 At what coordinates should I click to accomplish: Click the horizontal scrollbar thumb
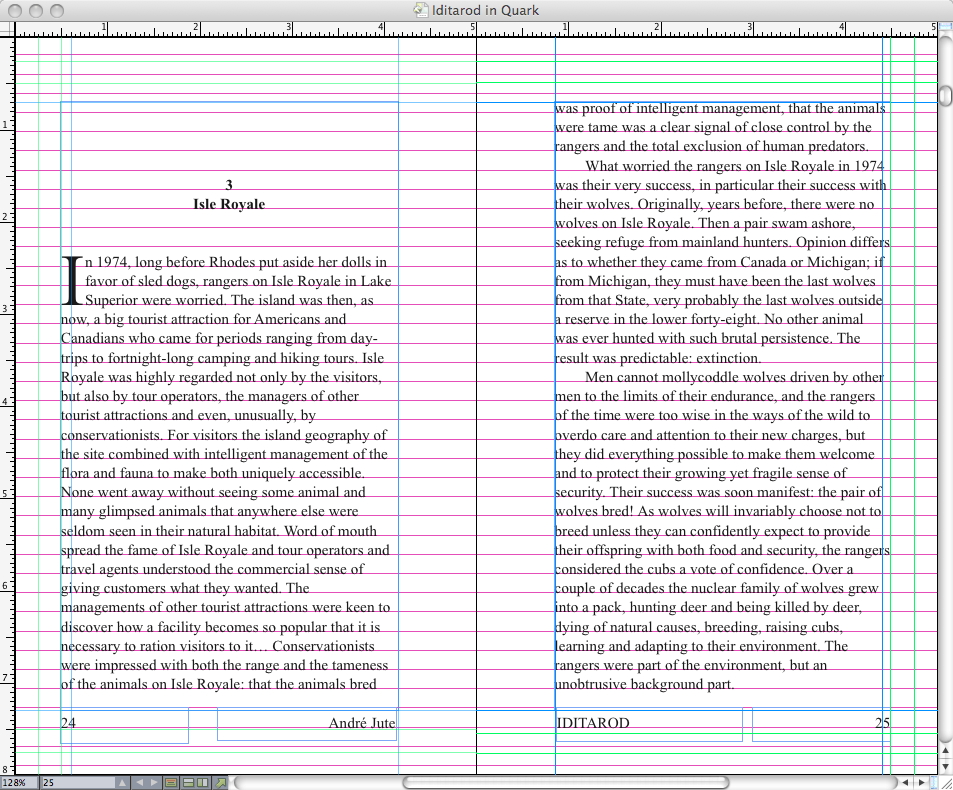point(566,783)
